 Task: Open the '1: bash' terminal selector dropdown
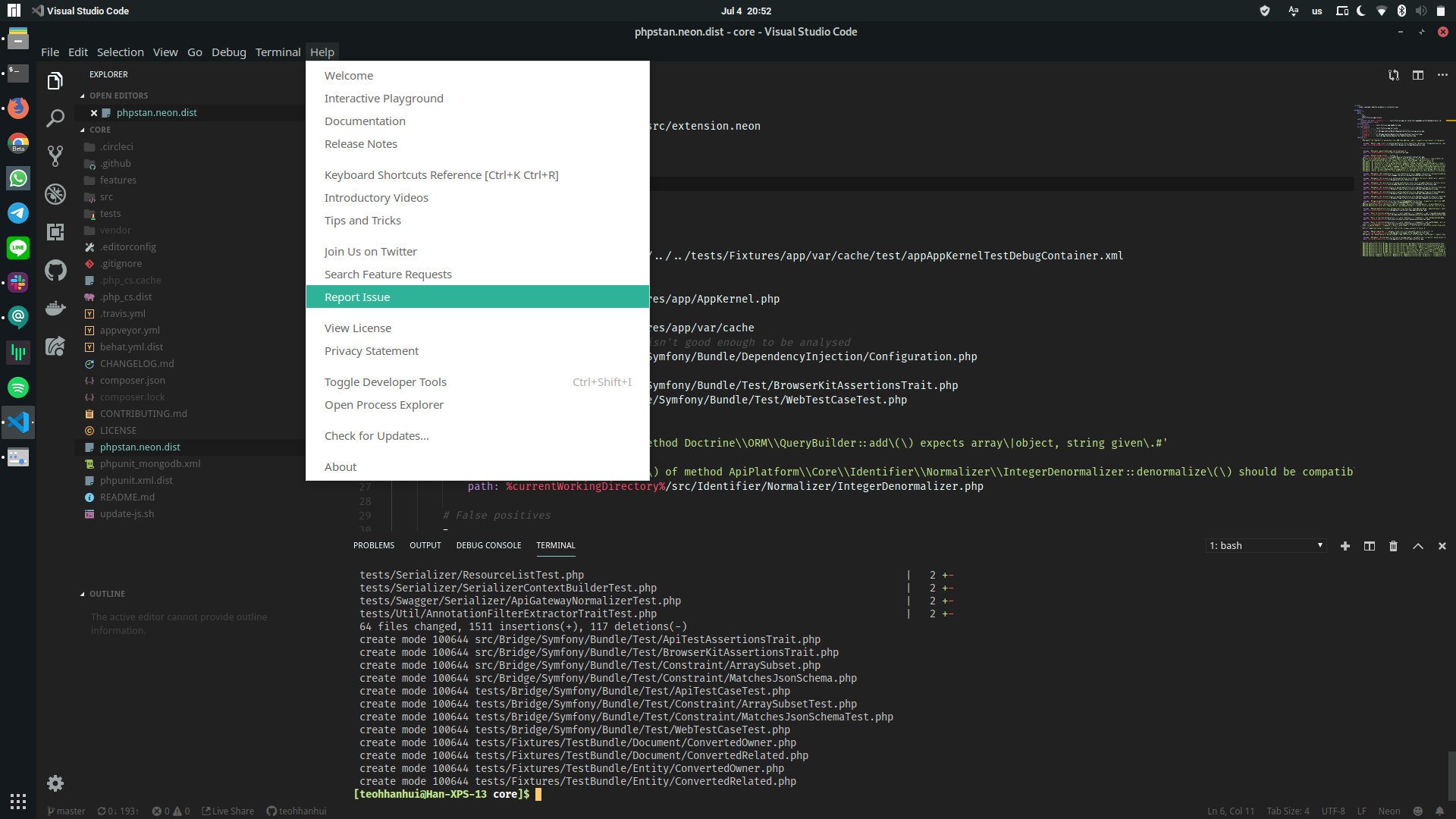coord(1264,545)
